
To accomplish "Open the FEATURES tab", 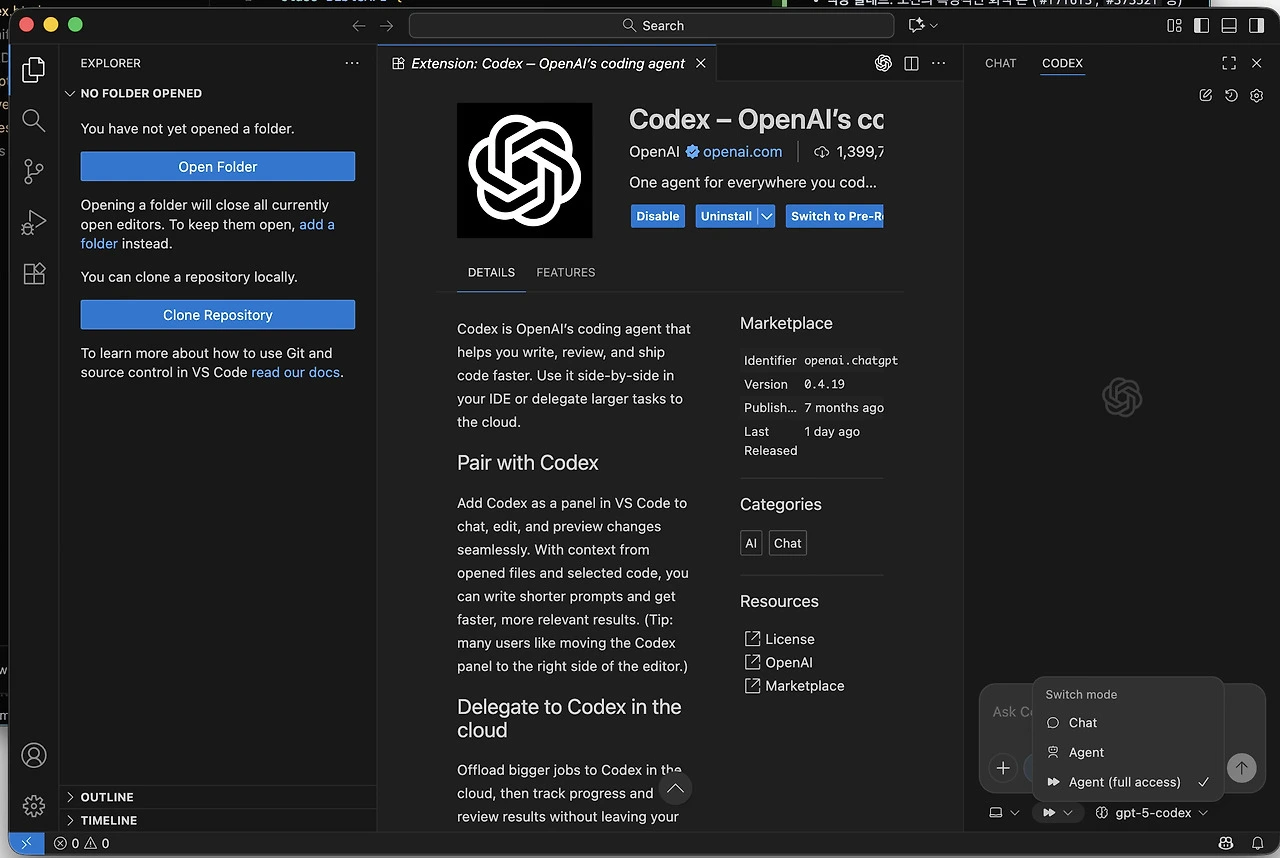I will pos(566,272).
